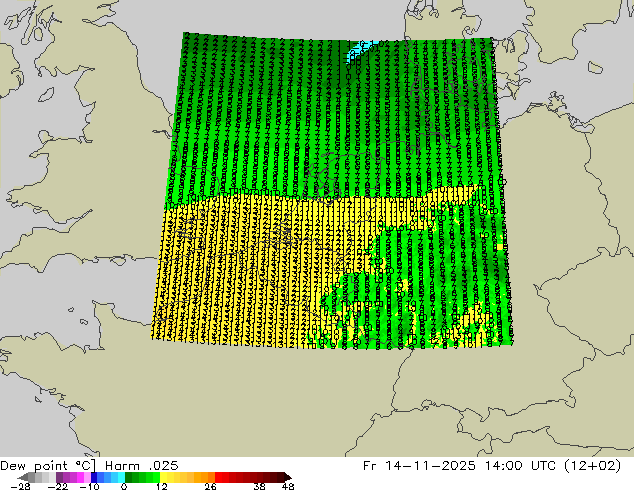Click the "Harm .025" model label

pyautogui.click(x=142, y=466)
